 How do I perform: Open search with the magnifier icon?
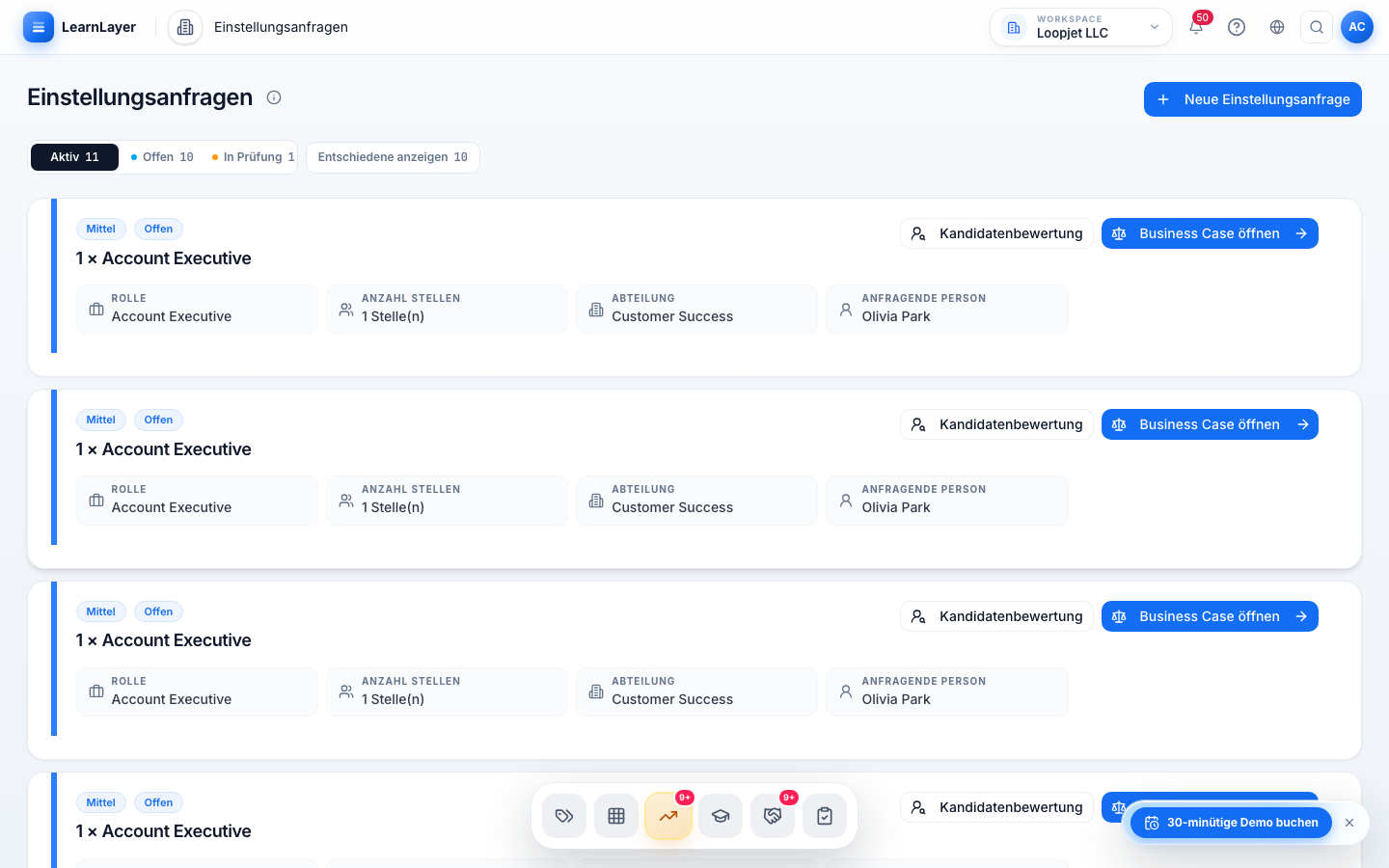pyautogui.click(x=1317, y=27)
